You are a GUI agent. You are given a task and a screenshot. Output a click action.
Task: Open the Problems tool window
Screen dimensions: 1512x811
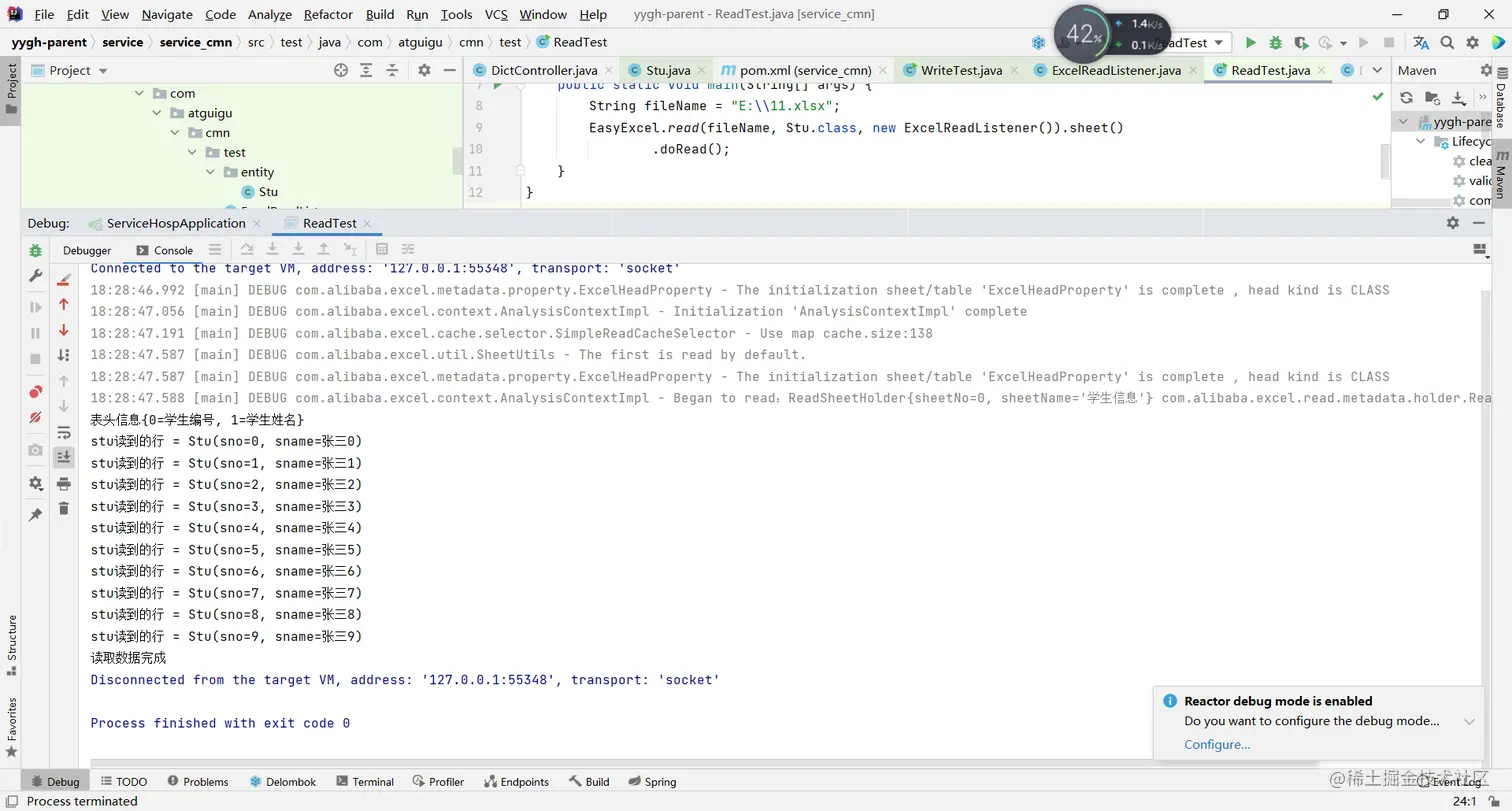[197, 782]
